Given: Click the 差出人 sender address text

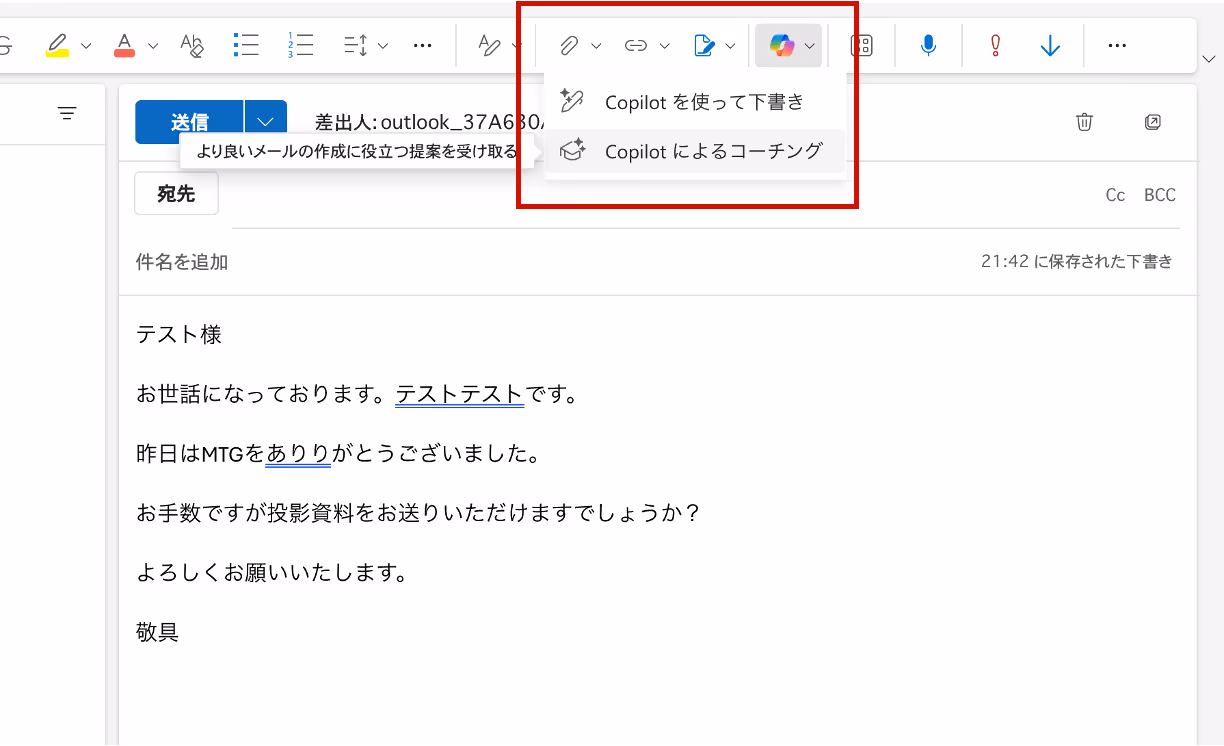Looking at the screenshot, I should (430, 122).
